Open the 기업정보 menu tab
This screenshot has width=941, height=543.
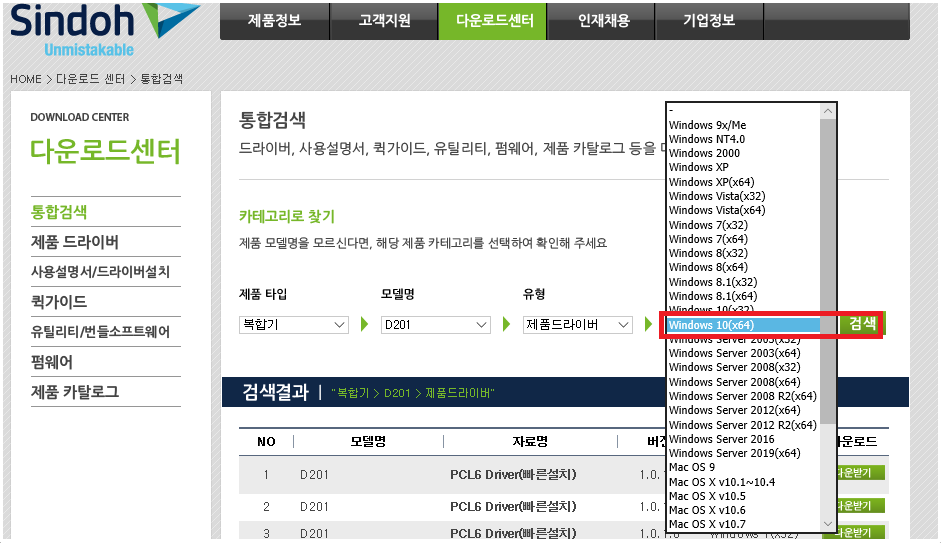(x=709, y=21)
